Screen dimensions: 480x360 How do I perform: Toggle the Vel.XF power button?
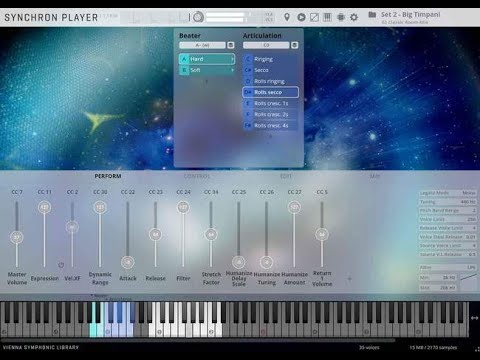coord(61,265)
